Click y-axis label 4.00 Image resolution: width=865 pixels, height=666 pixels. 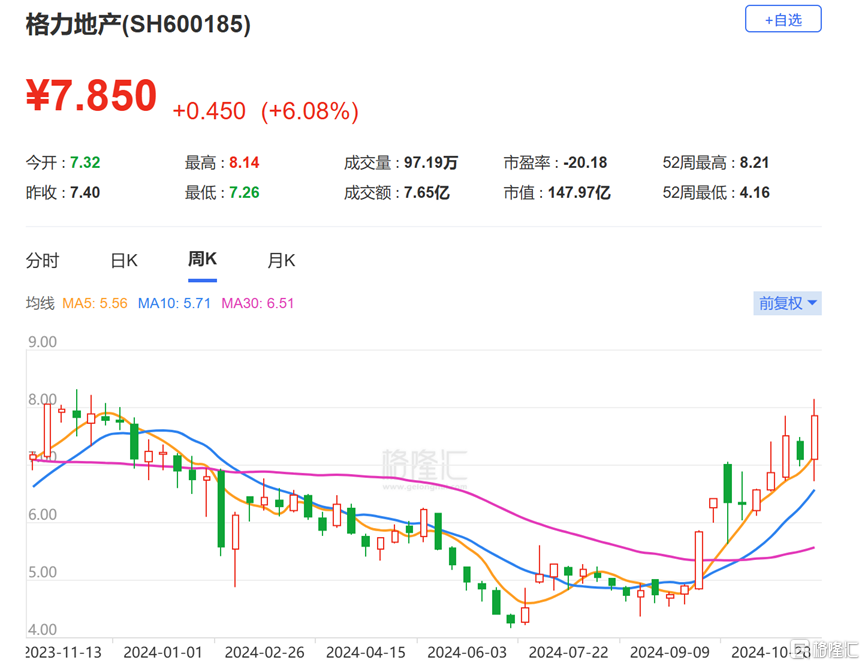(42, 630)
